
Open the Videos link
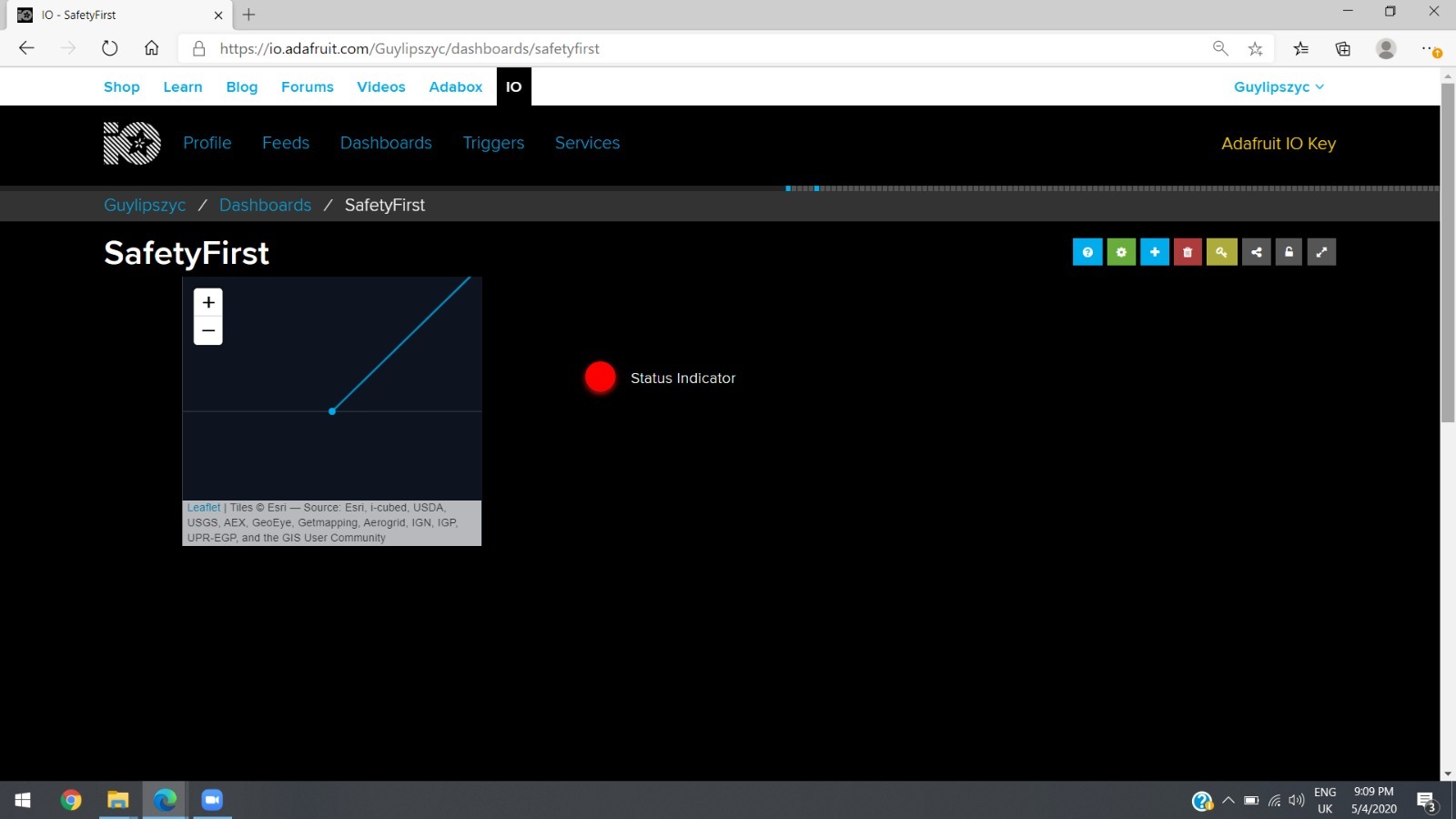pos(381,86)
